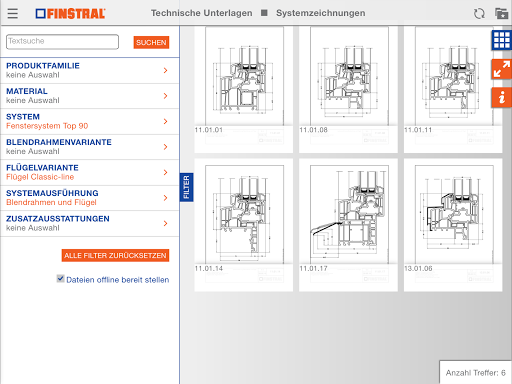Expand the ZUSATZAUSSTATTUNGEN filter
Image resolution: width=512 pixels, height=384 pixels.
point(90,224)
